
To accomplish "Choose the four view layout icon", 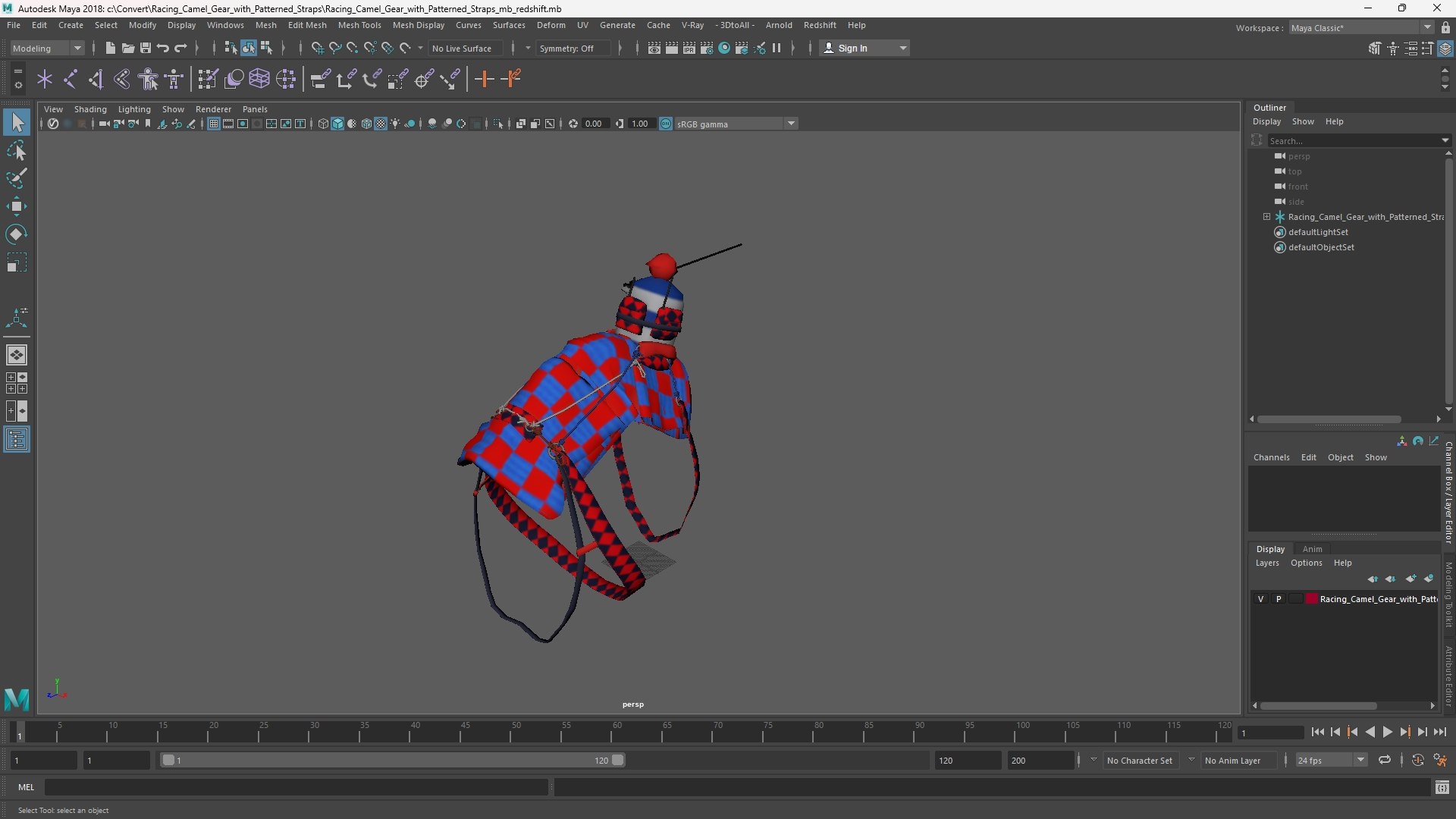I will (x=17, y=383).
